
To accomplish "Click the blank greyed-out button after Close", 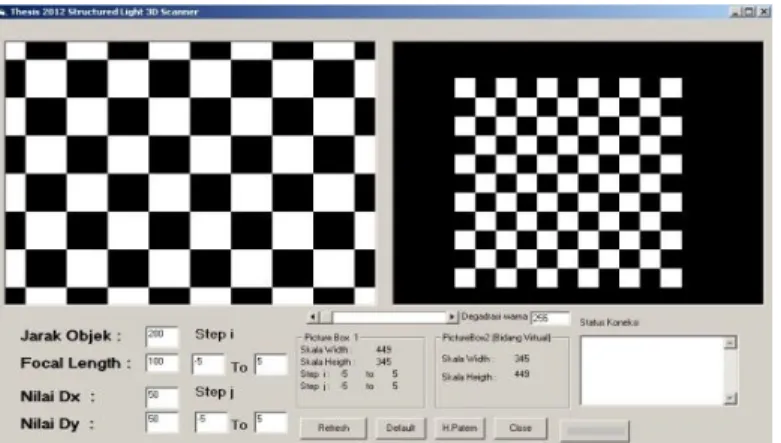I will tap(595, 431).
